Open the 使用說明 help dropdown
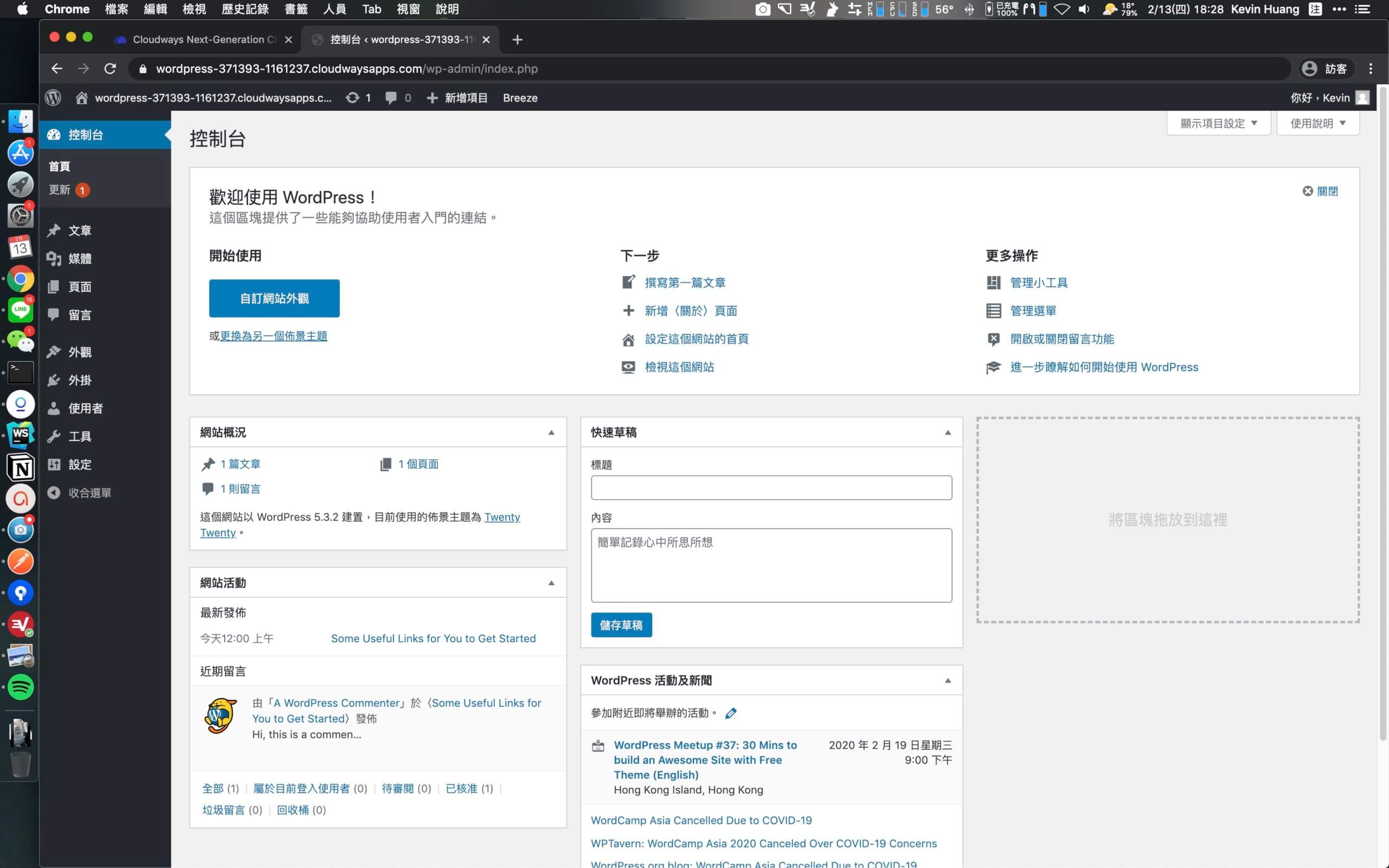Image resolution: width=1389 pixels, height=868 pixels. (1318, 123)
